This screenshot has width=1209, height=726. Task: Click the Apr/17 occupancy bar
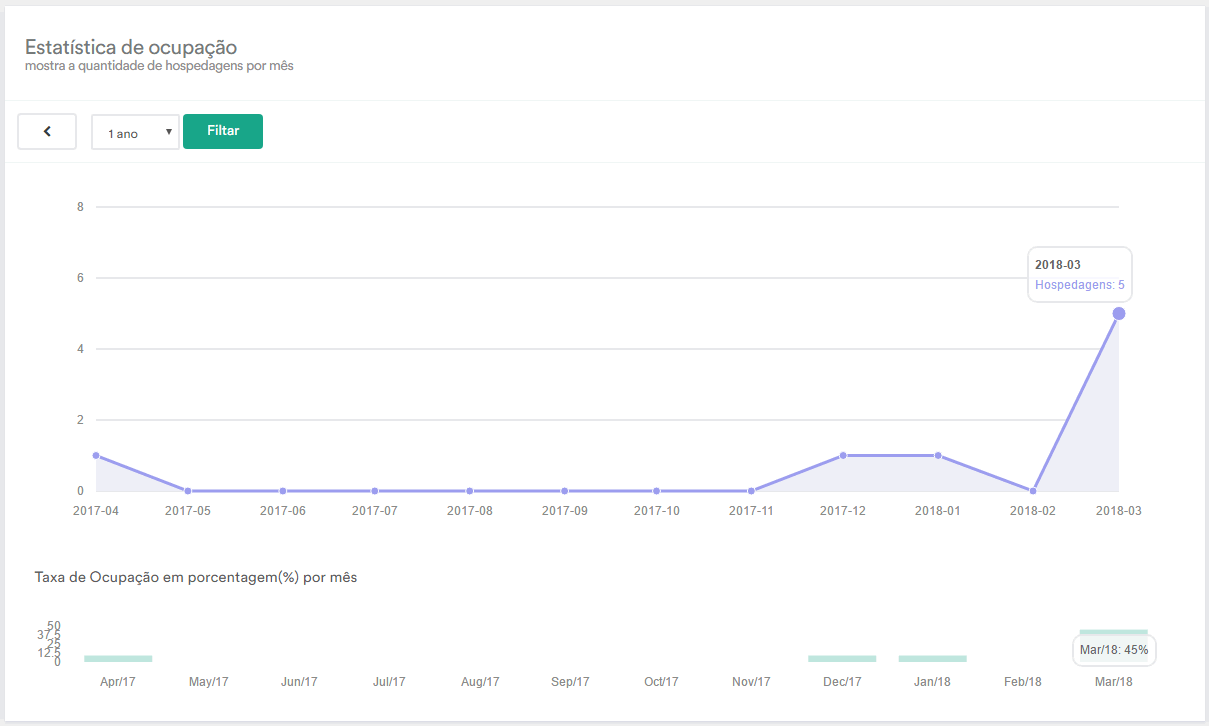(118, 659)
